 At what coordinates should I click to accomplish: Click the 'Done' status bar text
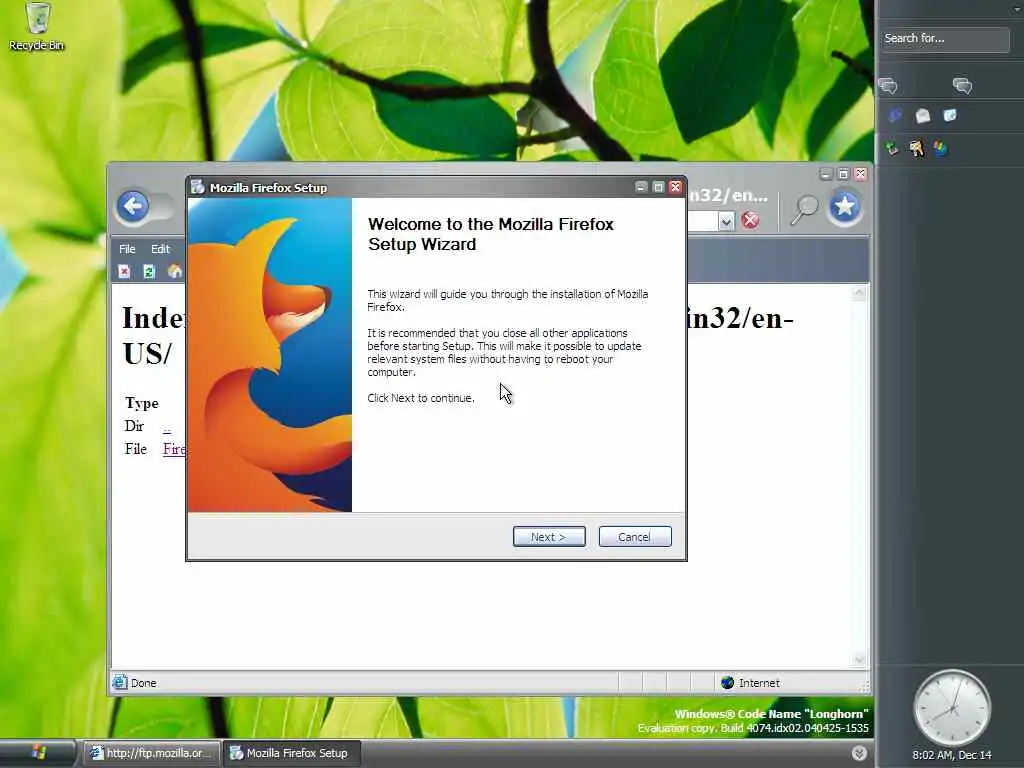pos(144,683)
